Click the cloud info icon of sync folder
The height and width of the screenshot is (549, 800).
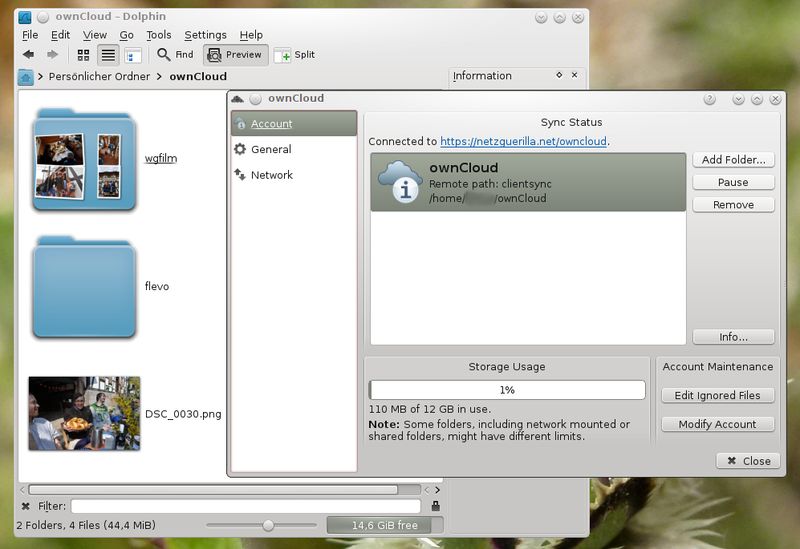[399, 183]
